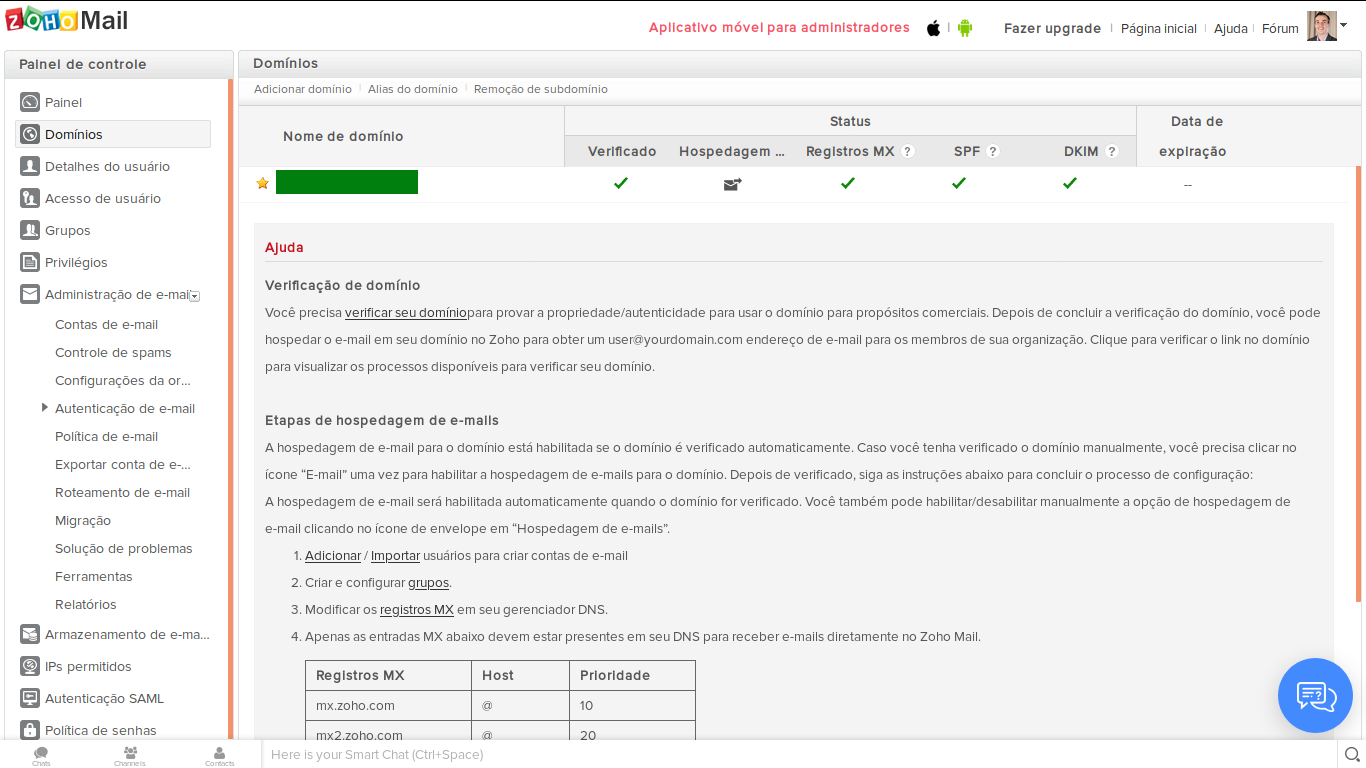Click the Verificado green checkmark
This screenshot has width=1366, height=768.
[x=621, y=183]
